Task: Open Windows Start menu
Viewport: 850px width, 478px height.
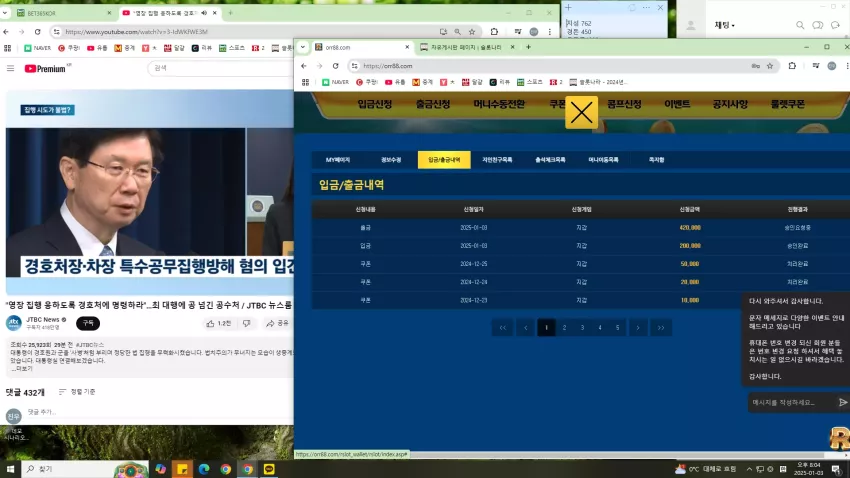Action: 10,469
